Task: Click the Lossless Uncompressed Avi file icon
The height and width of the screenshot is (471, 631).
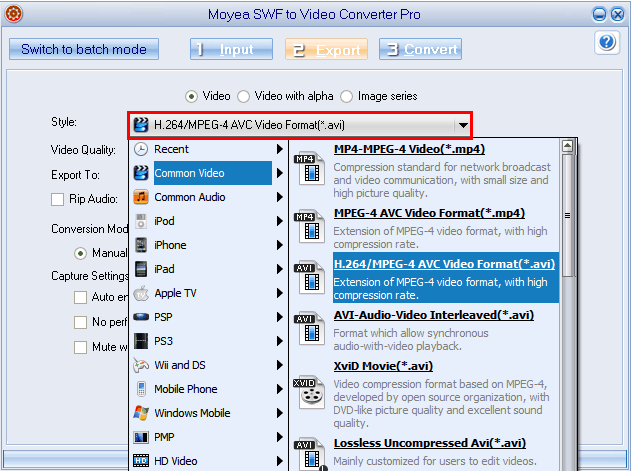Action: click(310, 454)
